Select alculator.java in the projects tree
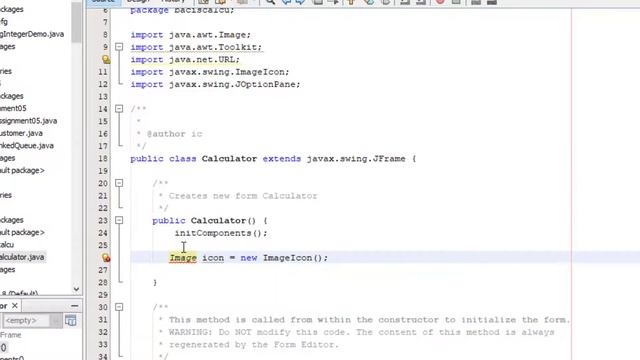 point(22,257)
